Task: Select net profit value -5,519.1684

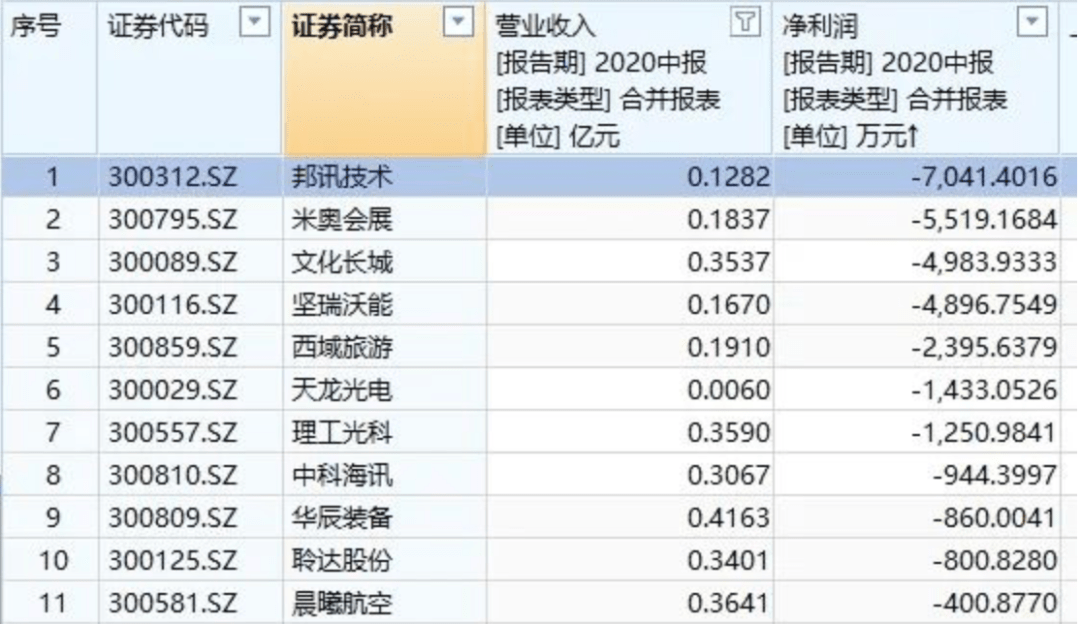Action: click(x=984, y=220)
